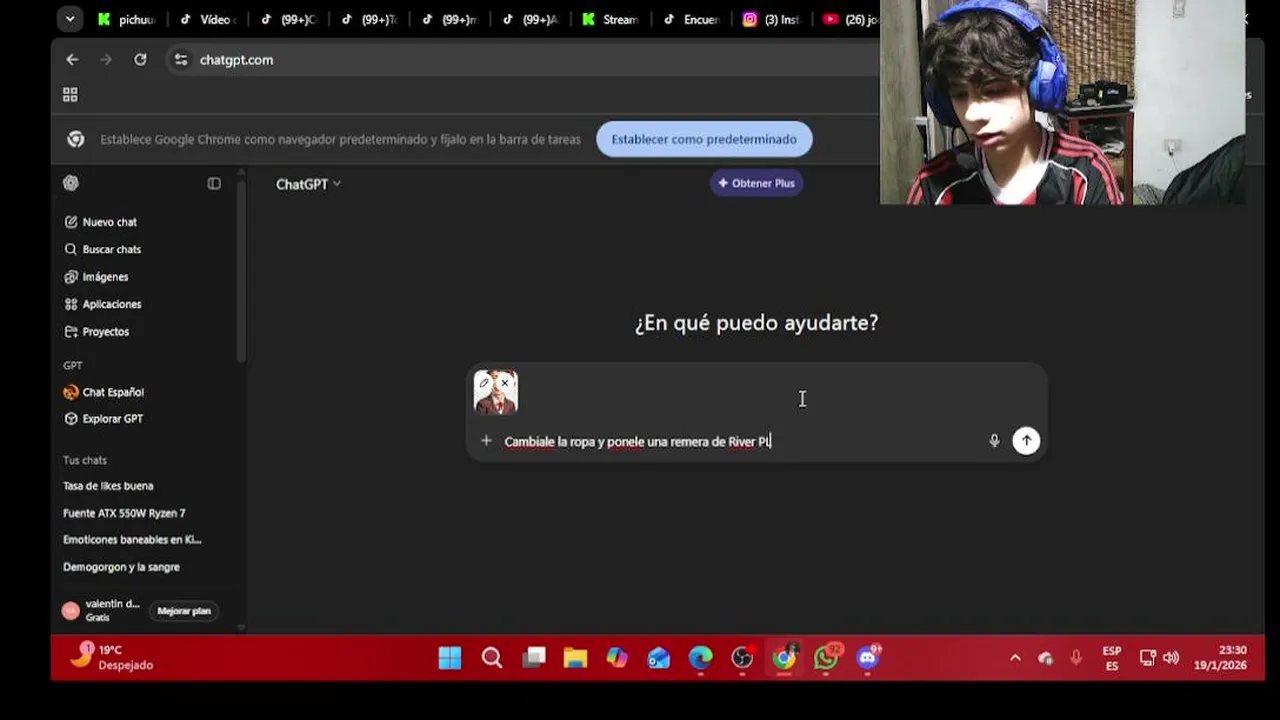Open Discord from the taskbar

click(x=868, y=657)
